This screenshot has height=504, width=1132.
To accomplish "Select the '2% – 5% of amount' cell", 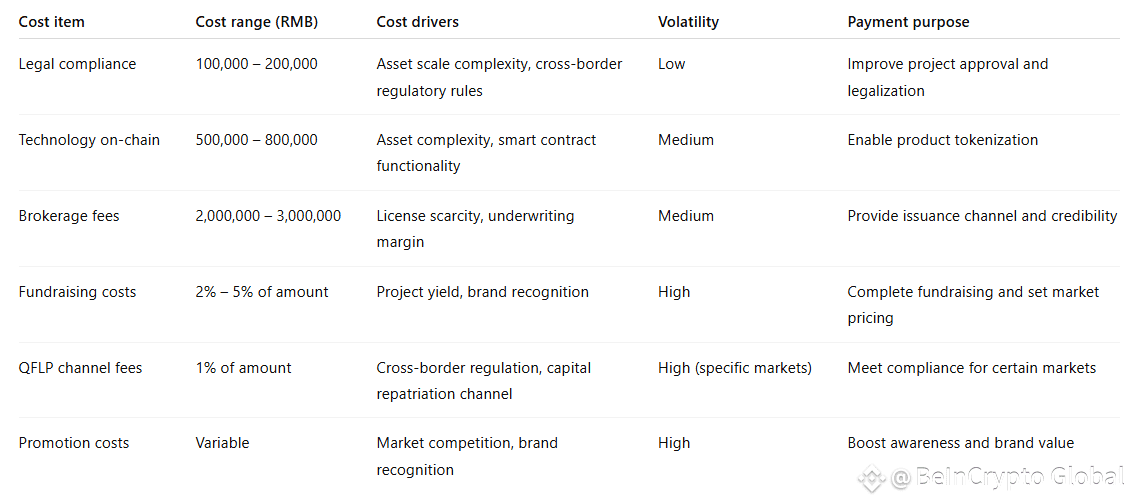I will (x=262, y=292).
